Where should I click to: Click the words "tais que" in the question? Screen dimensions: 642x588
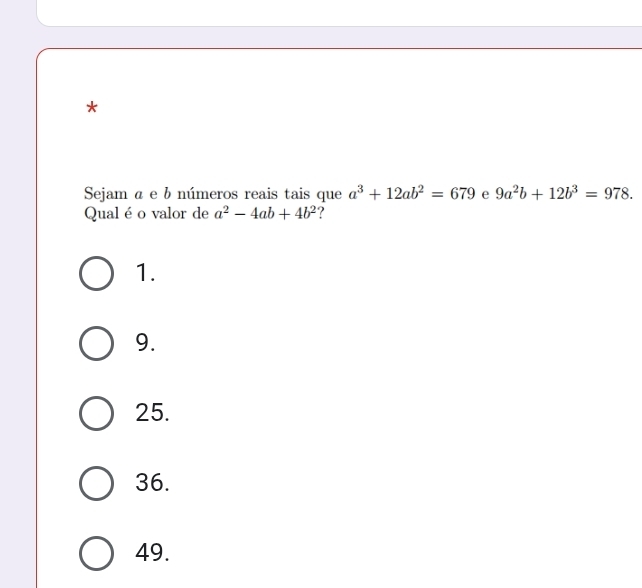point(310,191)
